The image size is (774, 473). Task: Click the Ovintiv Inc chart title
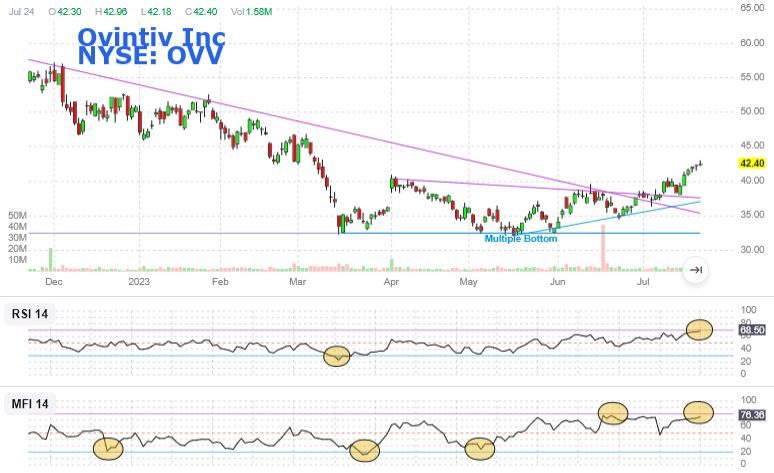click(151, 37)
